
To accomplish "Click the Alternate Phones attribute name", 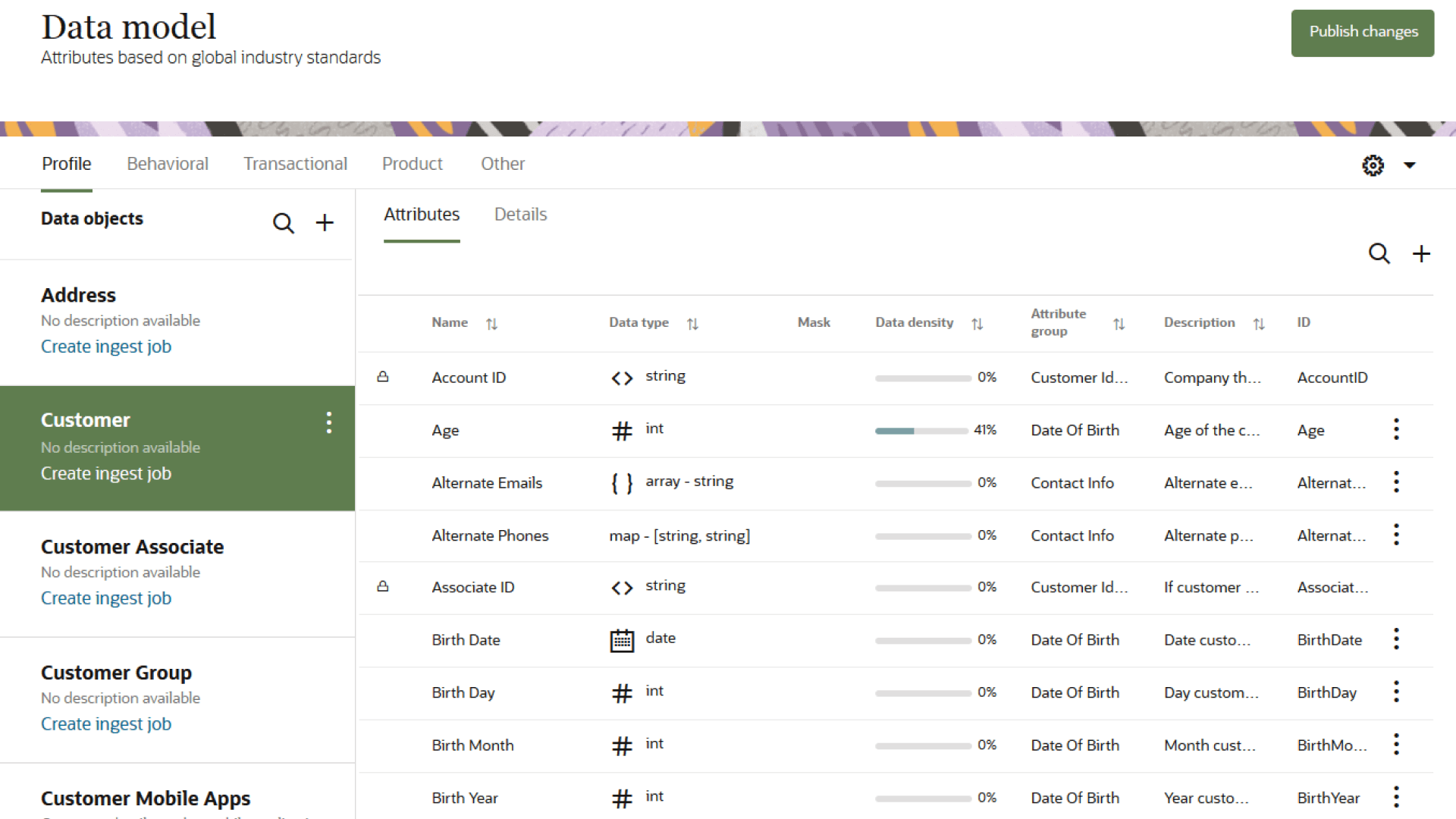I will 490,535.
